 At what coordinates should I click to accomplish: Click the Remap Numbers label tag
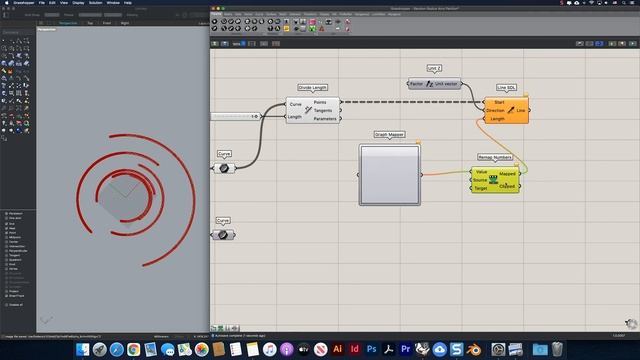(495, 158)
